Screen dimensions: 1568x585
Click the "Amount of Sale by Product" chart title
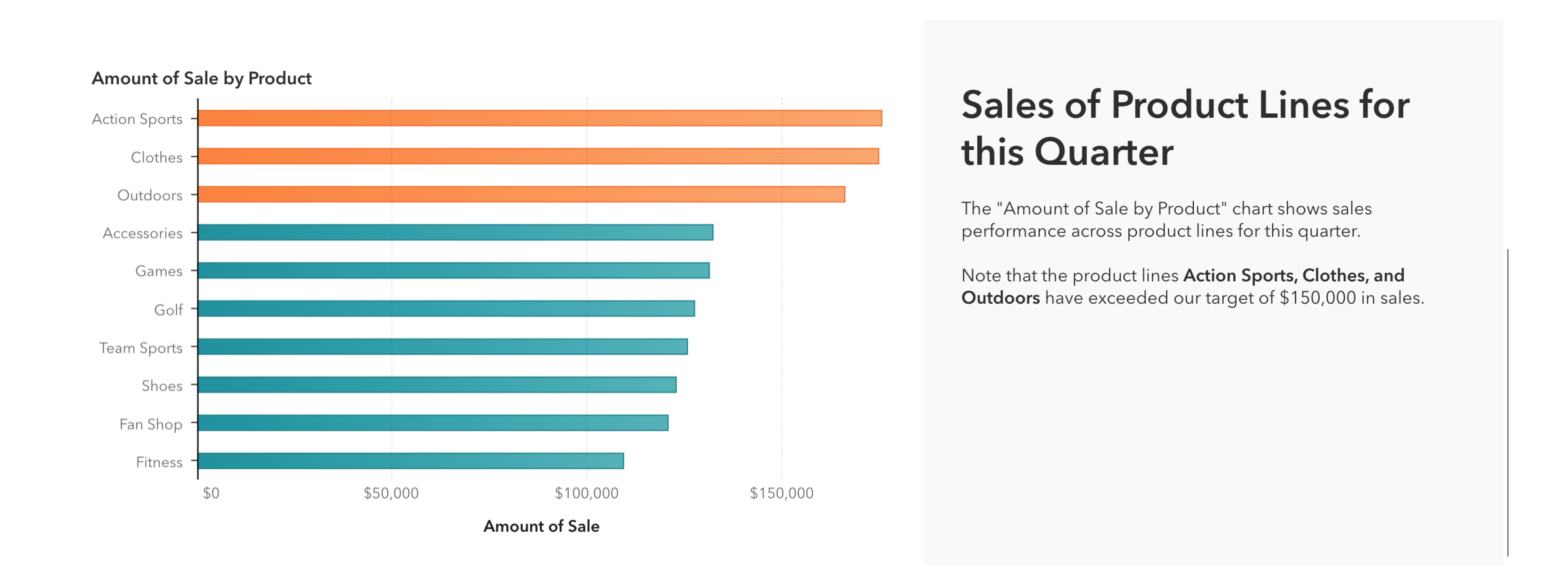(x=202, y=79)
